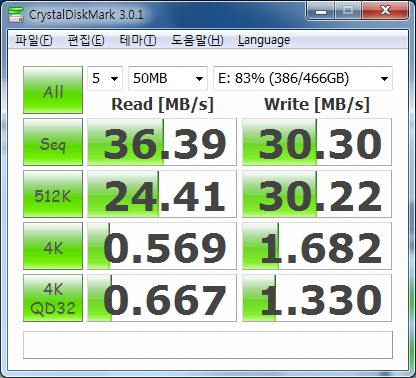The height and width of the screenshot is (378, 416).
Task: Start the 4K benchmark test
Action: click(53, 246)
